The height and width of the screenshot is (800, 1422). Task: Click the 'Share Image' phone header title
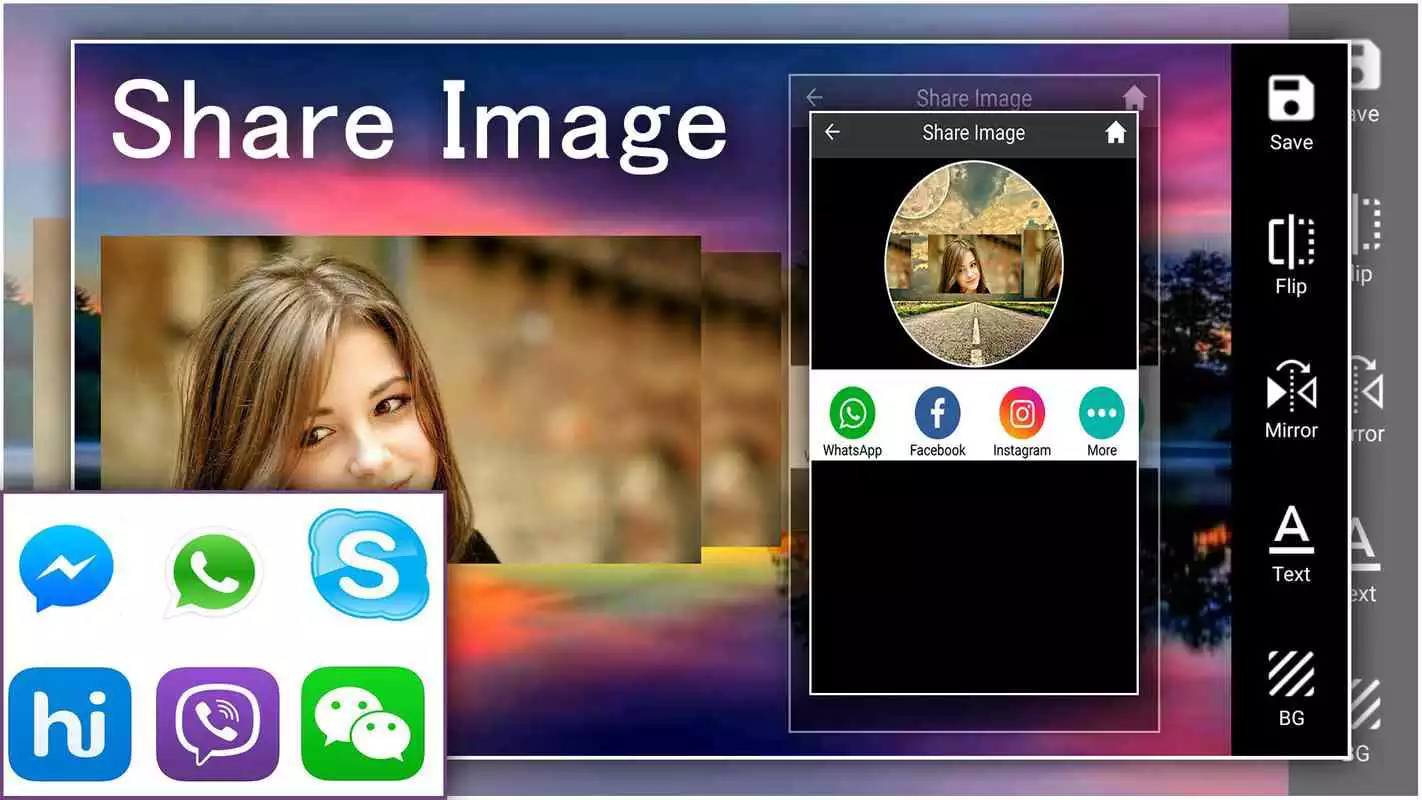click(x=973, y=133)
